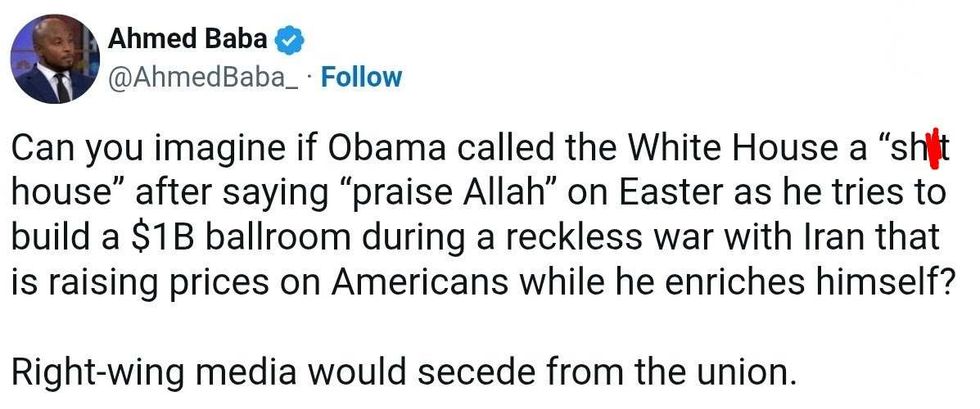Image resolution: width=980 pixels, height=409 pixels.
Task: Click the blue verified checkmark badge
Action: point(289,41)
